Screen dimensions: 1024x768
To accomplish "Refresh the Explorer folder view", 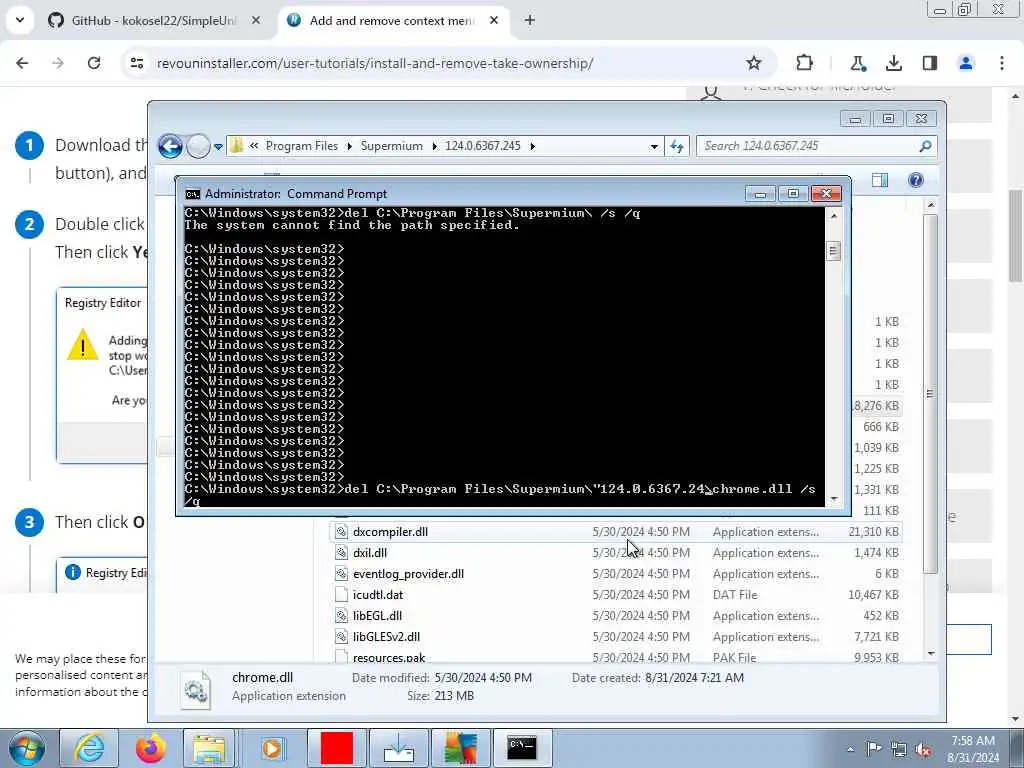I will click(677, 146).
